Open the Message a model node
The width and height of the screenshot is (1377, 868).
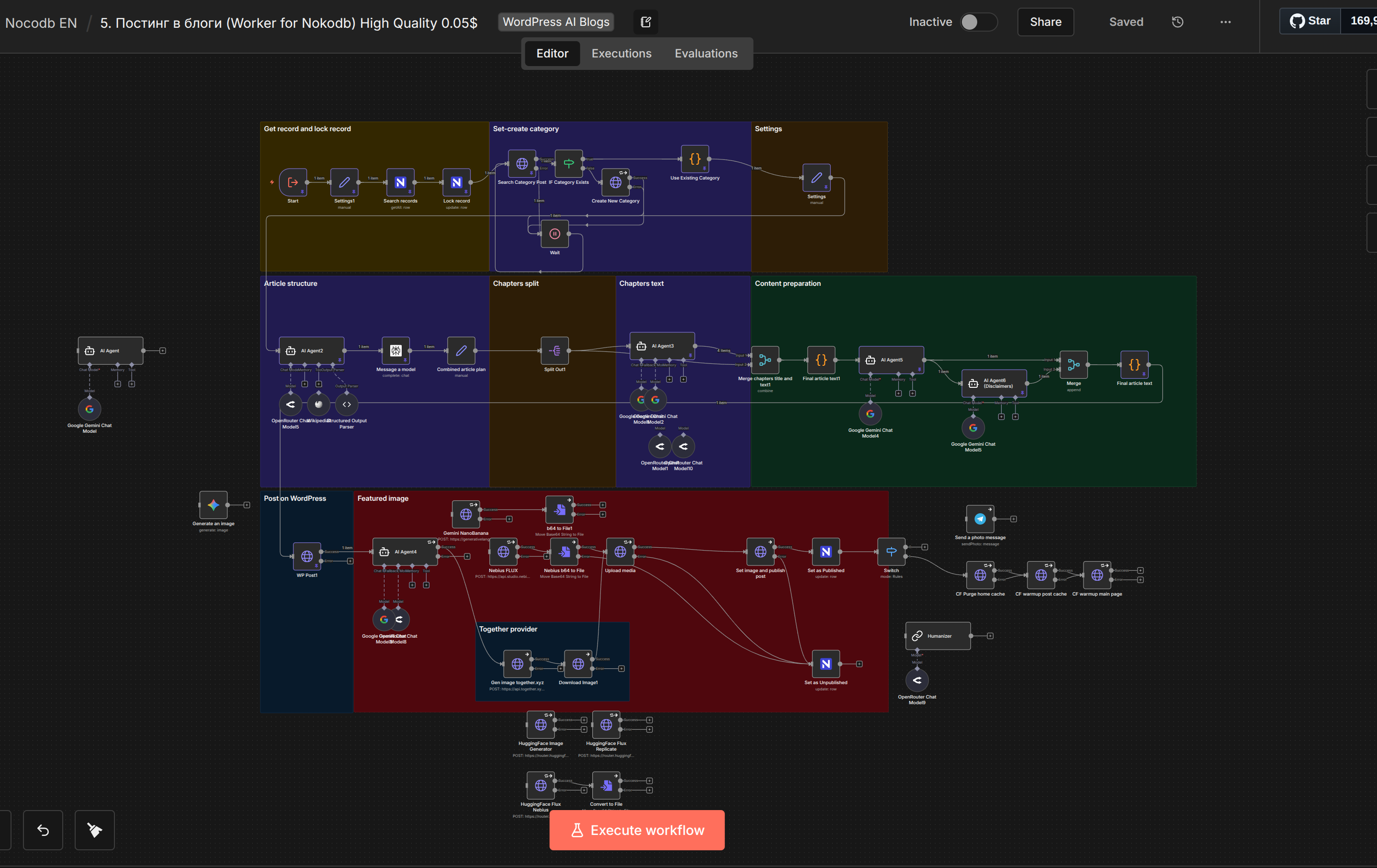[x=395, y=350]
